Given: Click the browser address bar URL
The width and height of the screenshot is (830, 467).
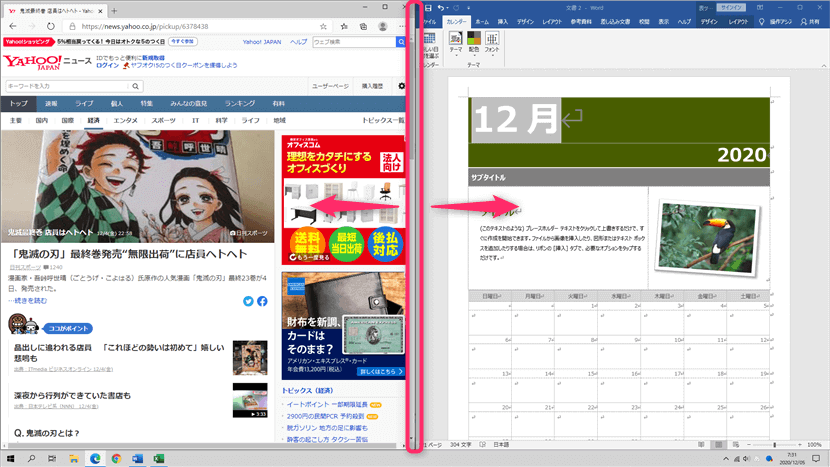Looking at the screenshot, I should pyautogui.click(x=145, y=26).
